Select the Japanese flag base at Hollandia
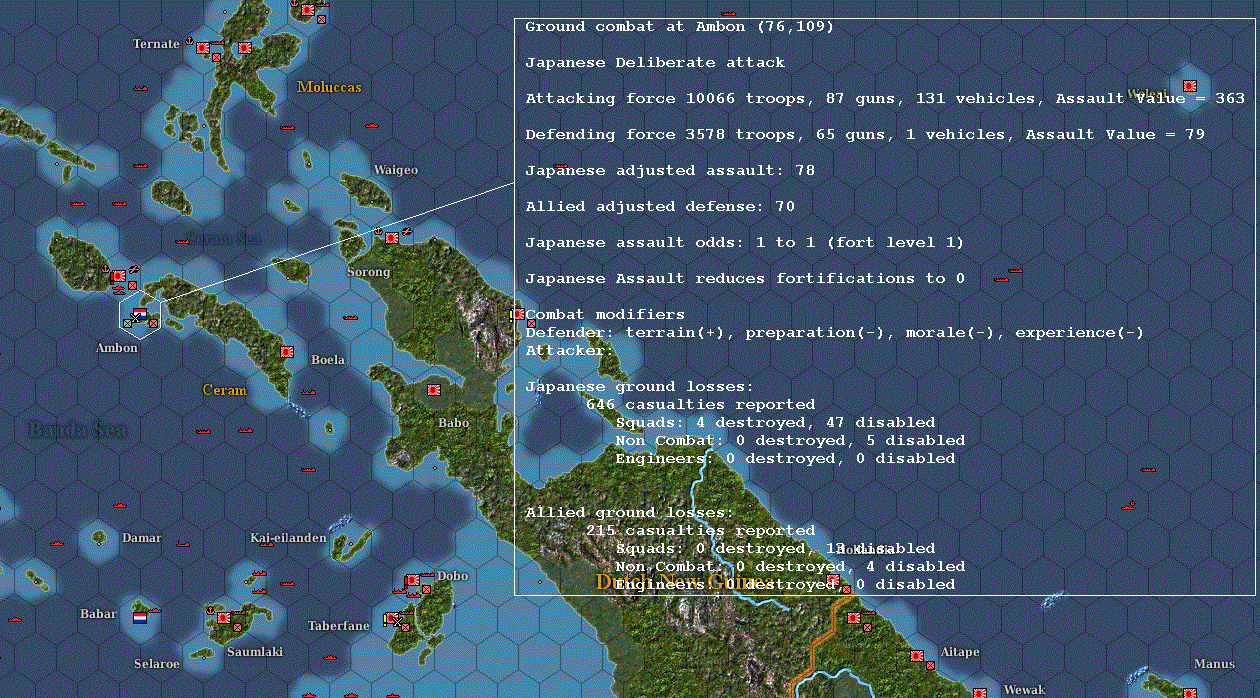Screen dimensions: 1260x698 (x=833, y=580)
